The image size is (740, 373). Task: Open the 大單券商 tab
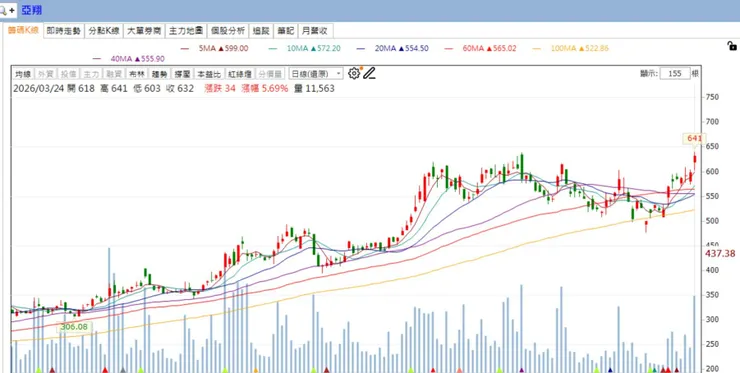coord(144,31)
